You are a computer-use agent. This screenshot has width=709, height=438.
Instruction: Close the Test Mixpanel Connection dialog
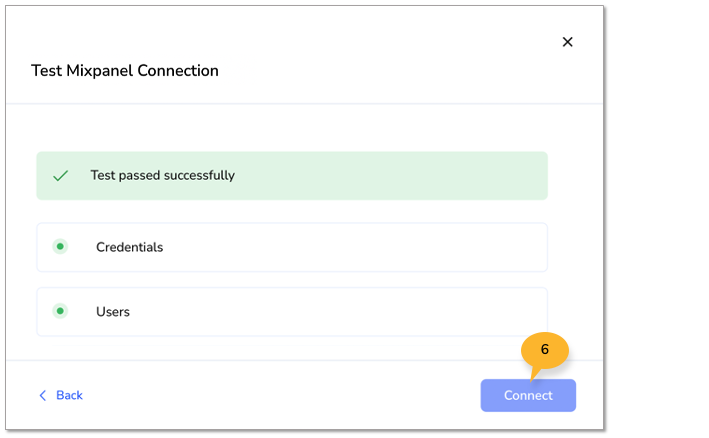[x=567, y=42]
